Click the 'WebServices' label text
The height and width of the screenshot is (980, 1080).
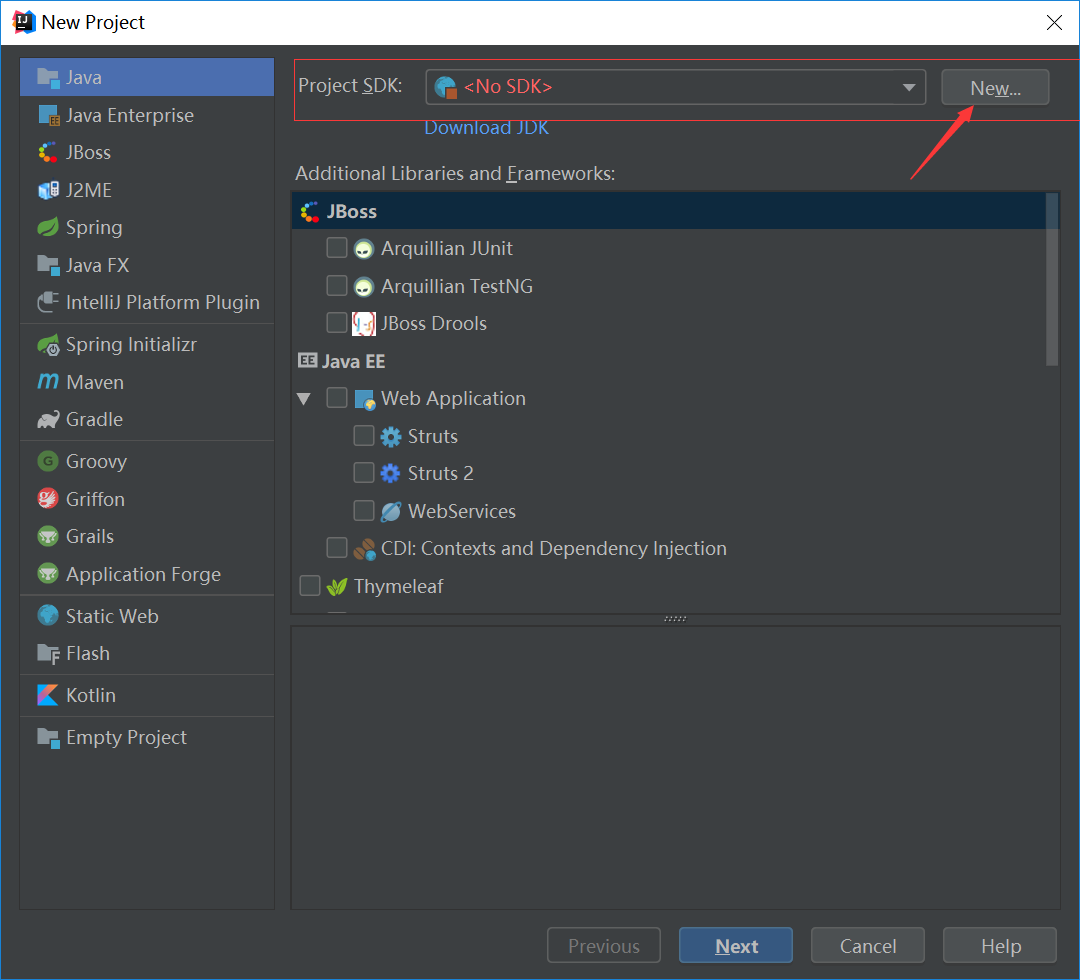(461, 511)
